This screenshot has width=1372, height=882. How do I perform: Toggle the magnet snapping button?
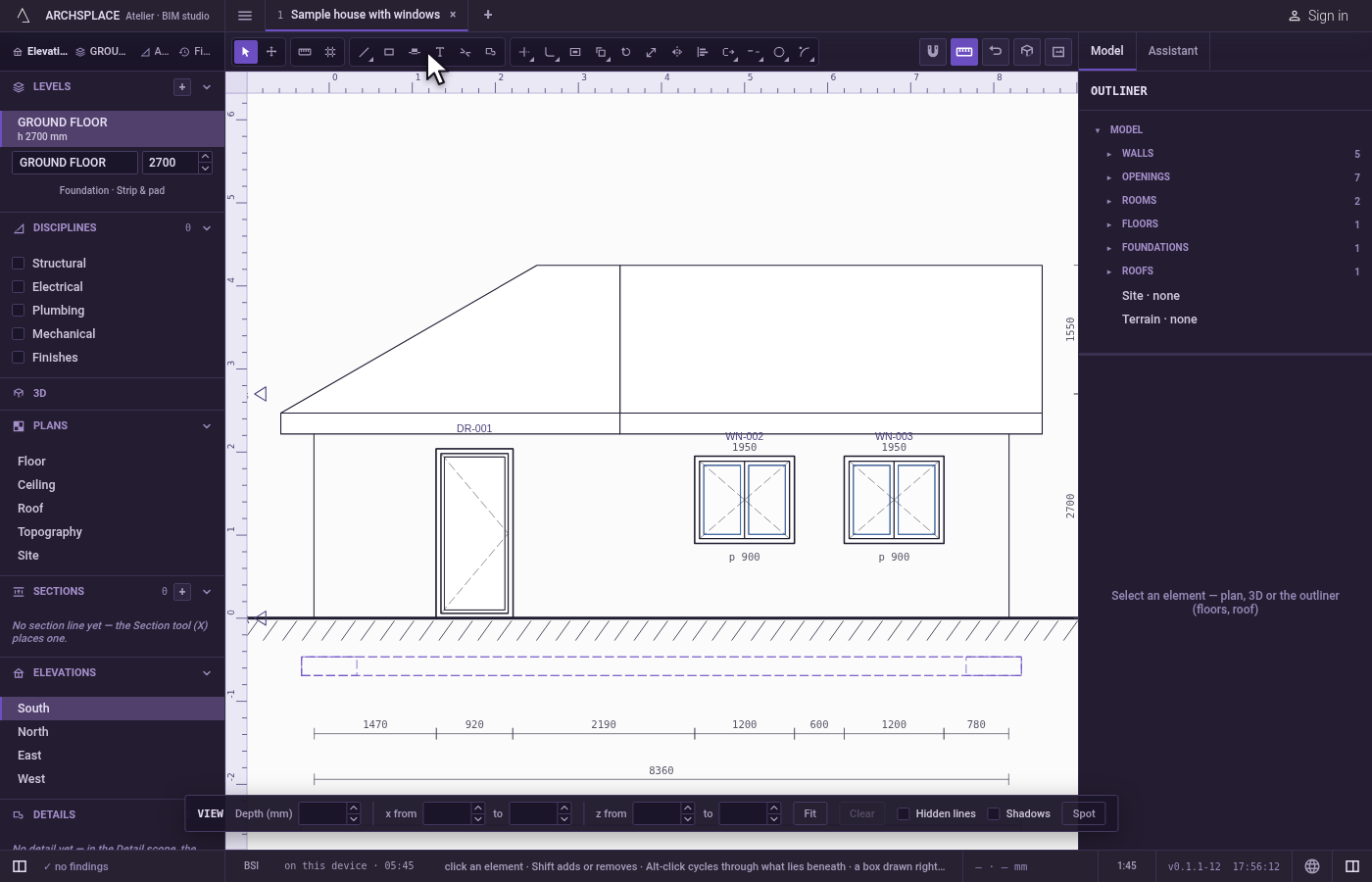[x=933, y=52]
